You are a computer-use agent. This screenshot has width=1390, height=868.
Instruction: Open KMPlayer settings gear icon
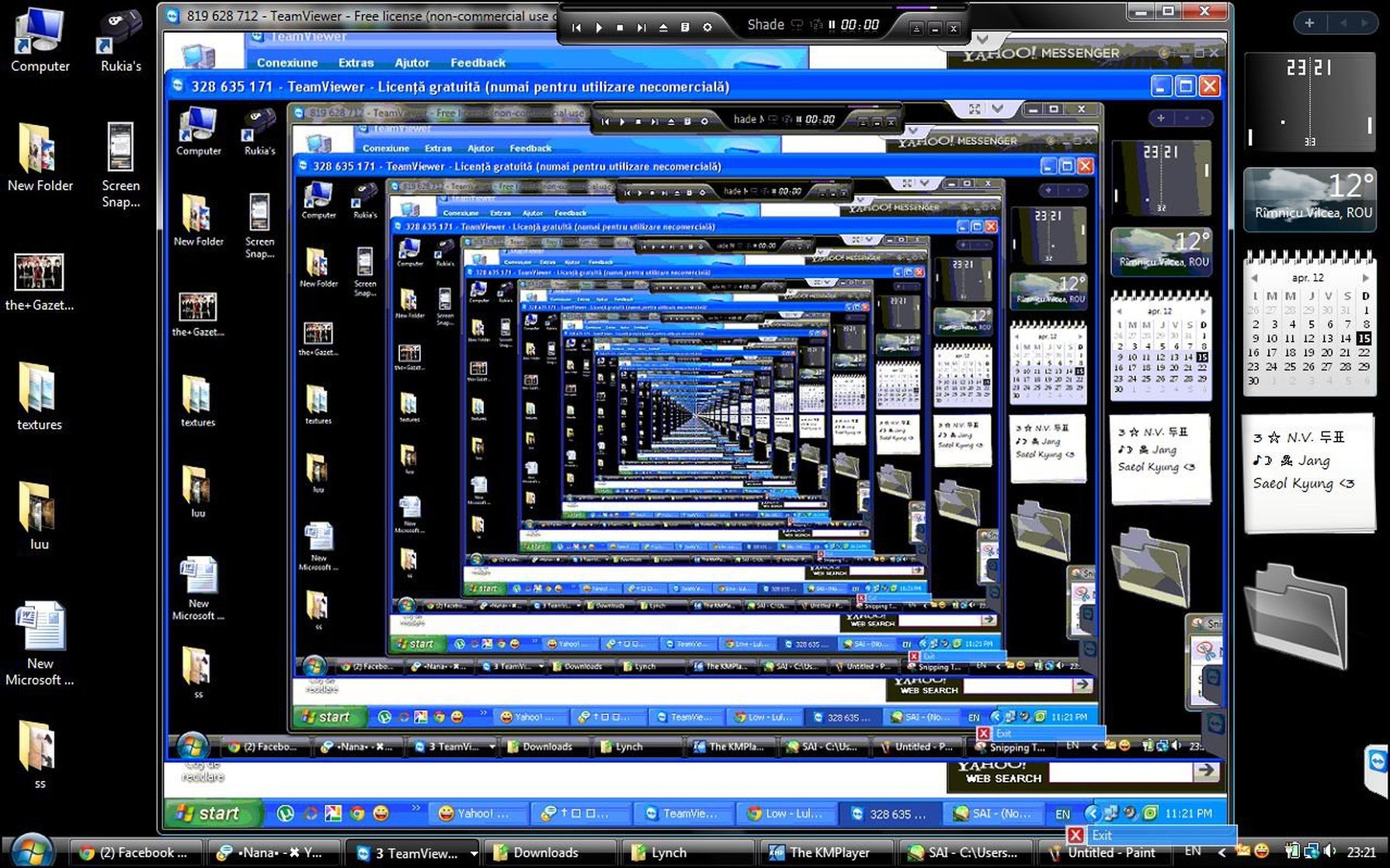coord(707,27)
